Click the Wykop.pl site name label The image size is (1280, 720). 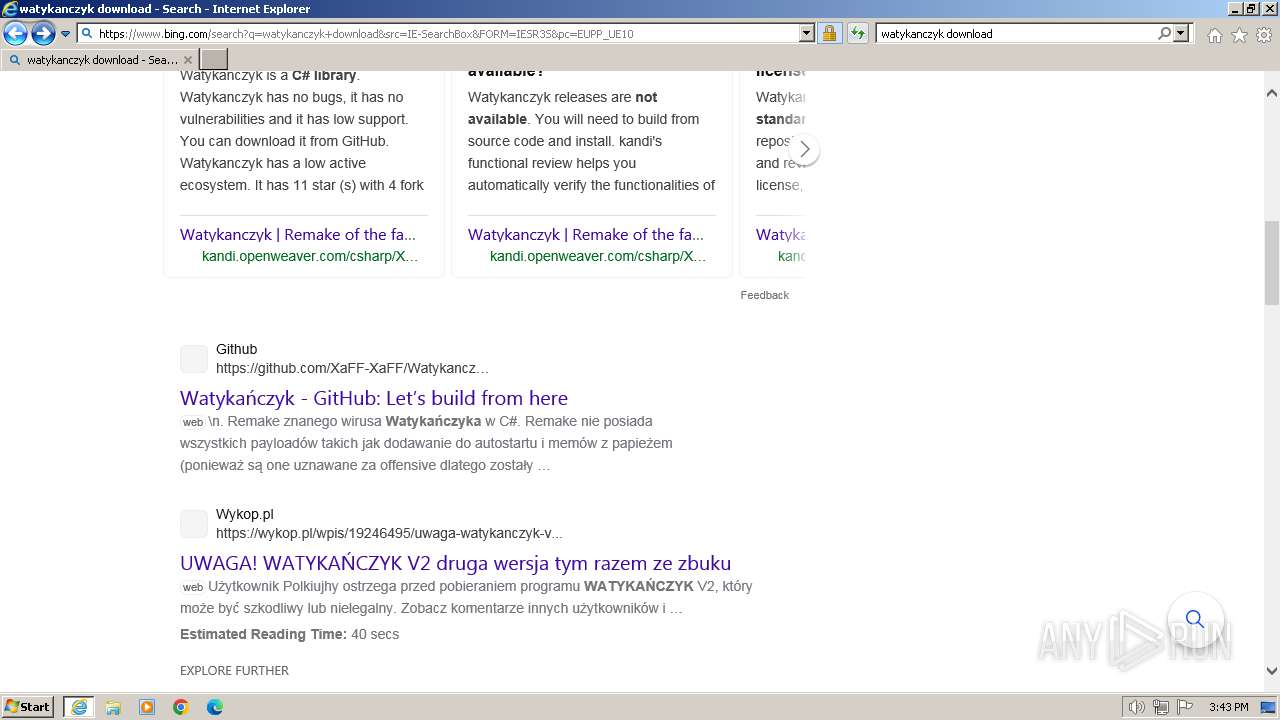[245, 514]
